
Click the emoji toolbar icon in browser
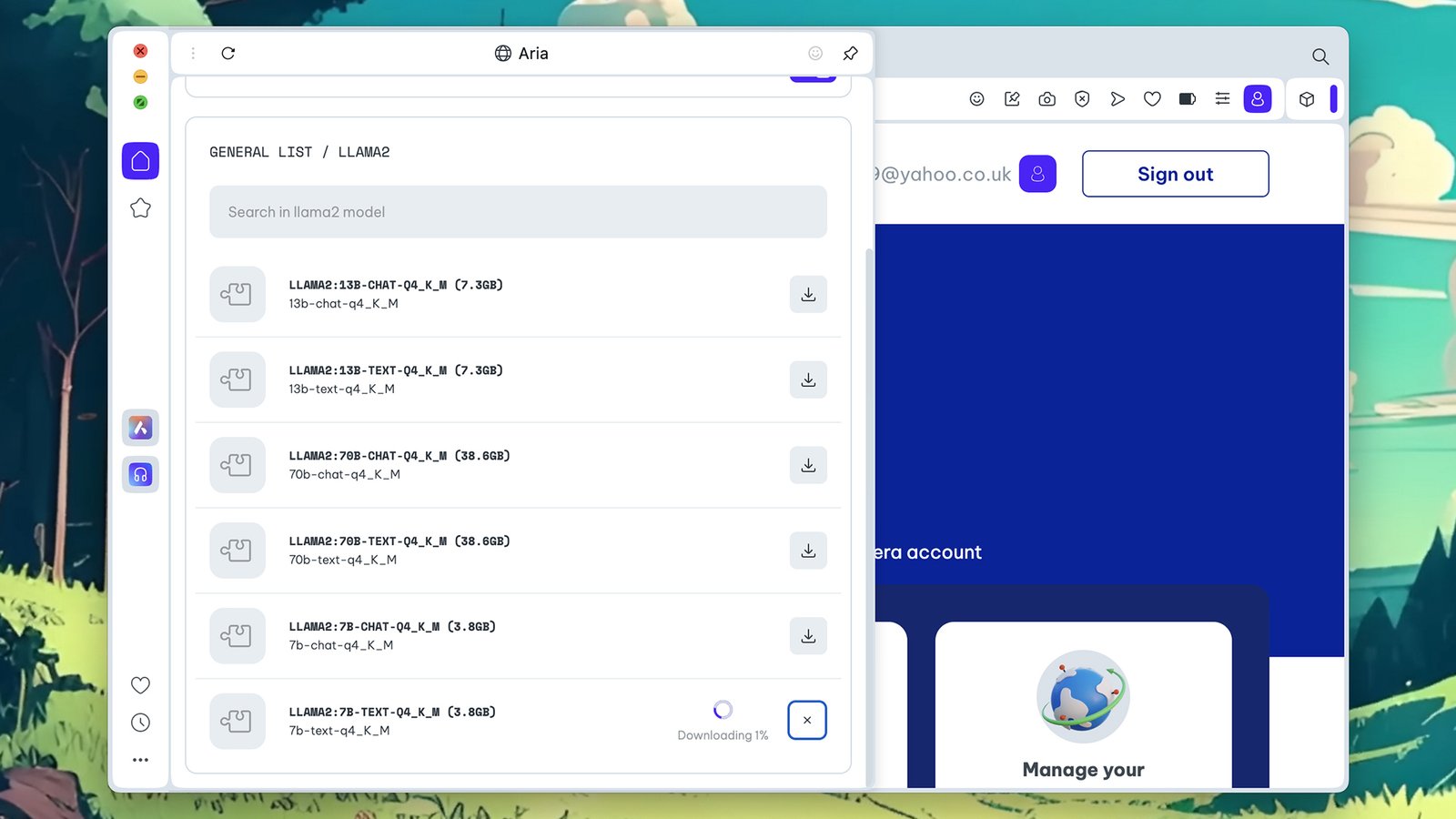[976, 99]
